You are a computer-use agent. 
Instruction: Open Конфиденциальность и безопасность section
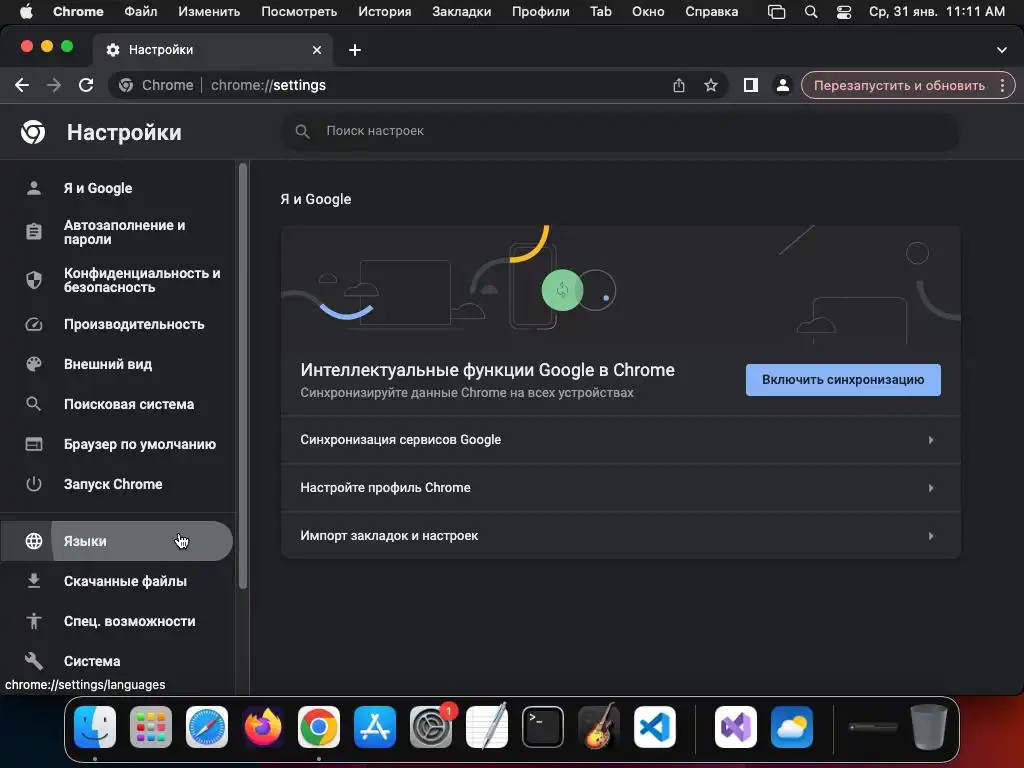116,280
